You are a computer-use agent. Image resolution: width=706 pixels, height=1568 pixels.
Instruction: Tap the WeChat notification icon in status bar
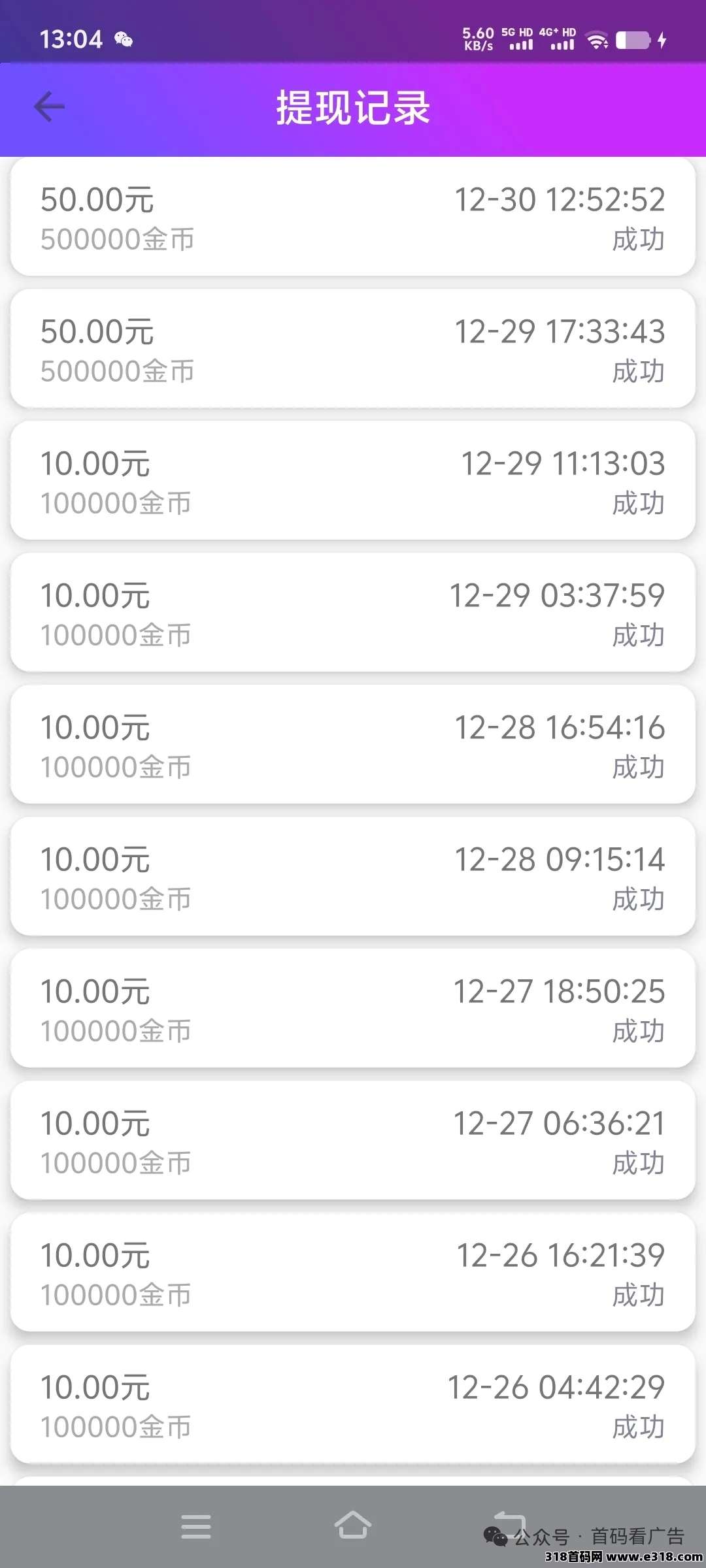coord(124,40)
